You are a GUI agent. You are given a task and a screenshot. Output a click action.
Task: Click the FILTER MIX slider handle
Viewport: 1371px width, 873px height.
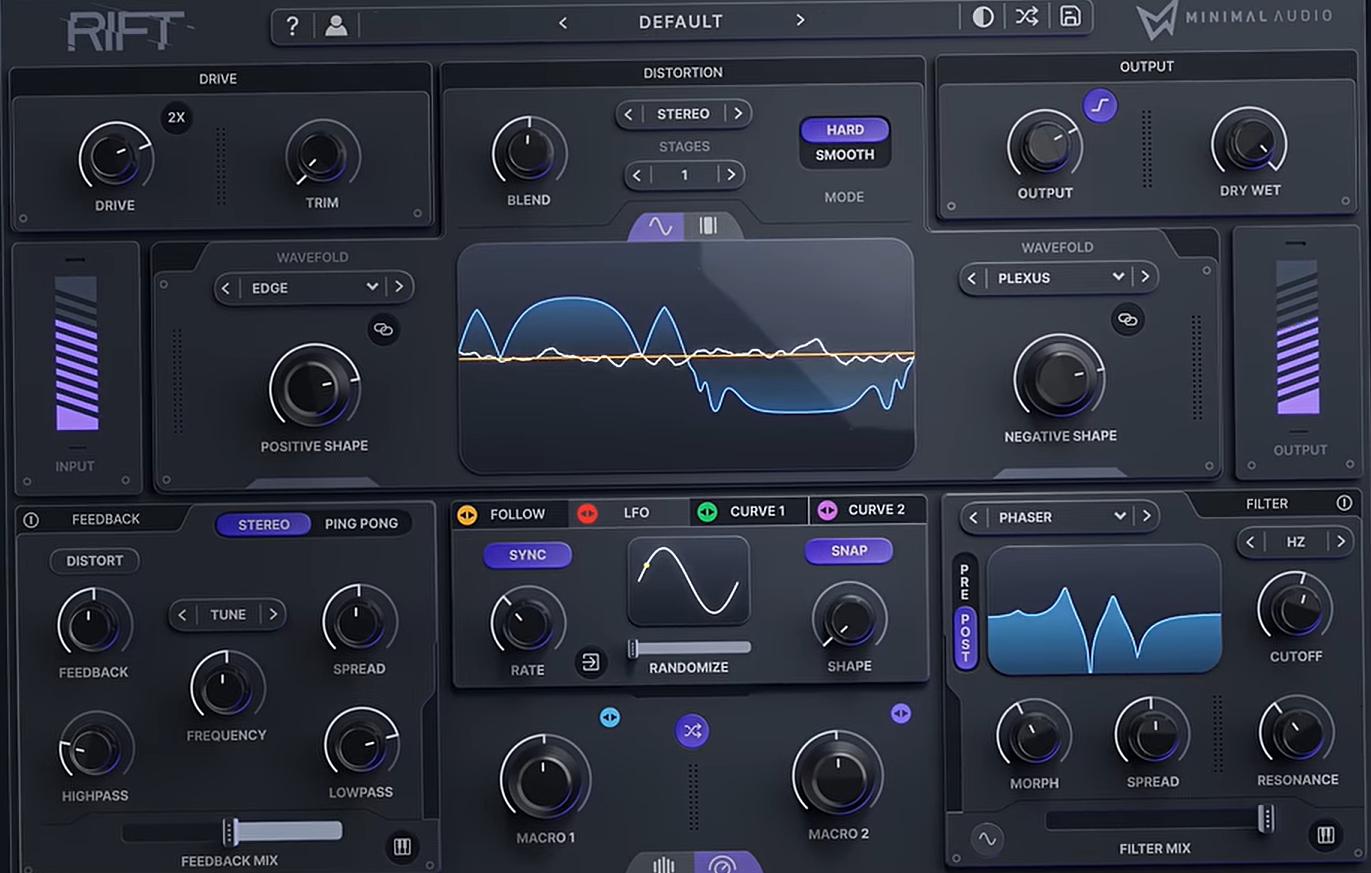point(1266,819)
